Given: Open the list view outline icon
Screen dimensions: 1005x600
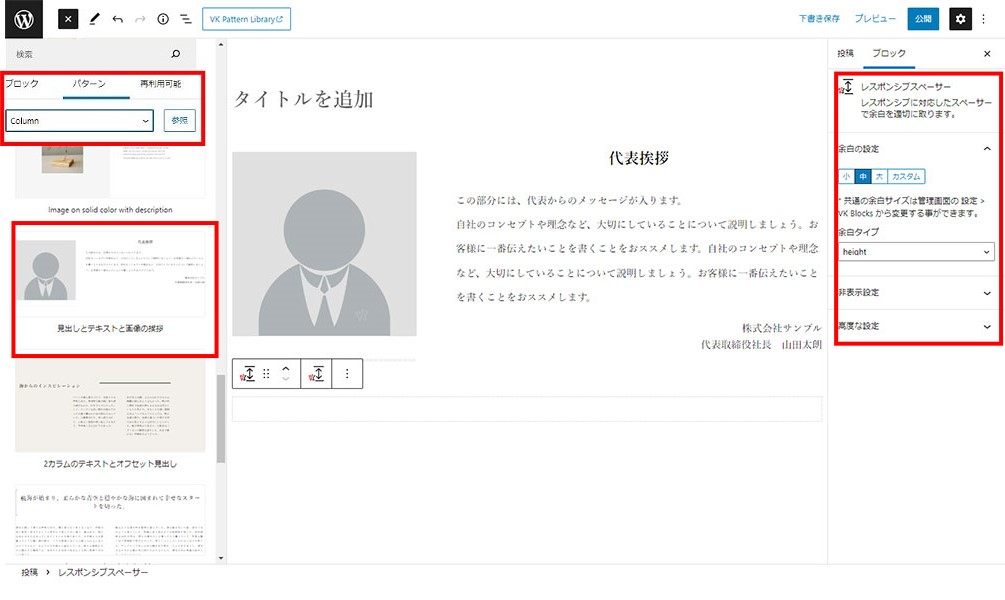Looking at the screenshot, I should coord(186,19).
